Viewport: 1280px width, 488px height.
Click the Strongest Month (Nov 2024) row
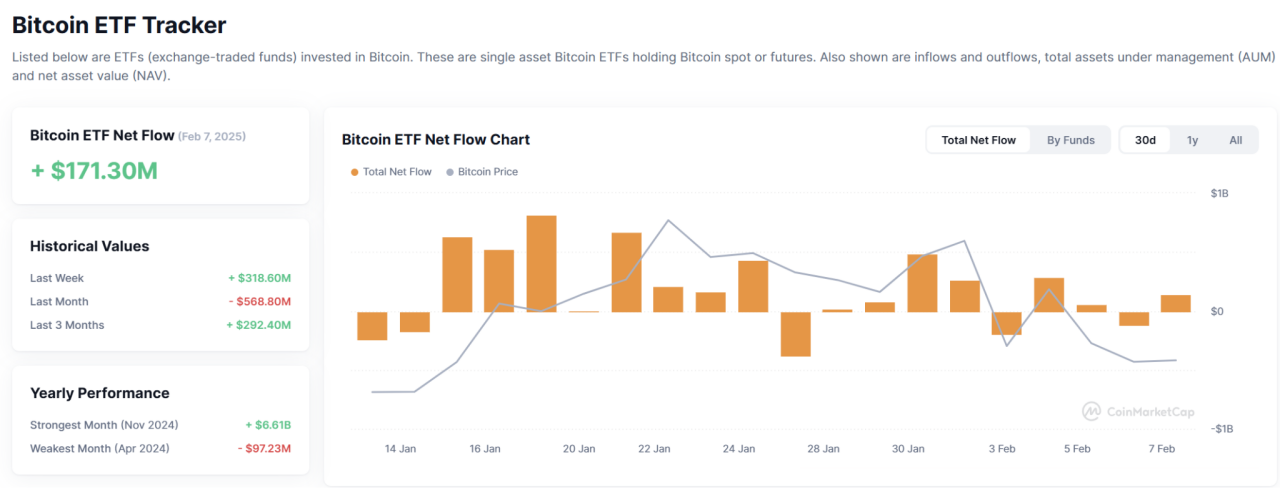160,425
